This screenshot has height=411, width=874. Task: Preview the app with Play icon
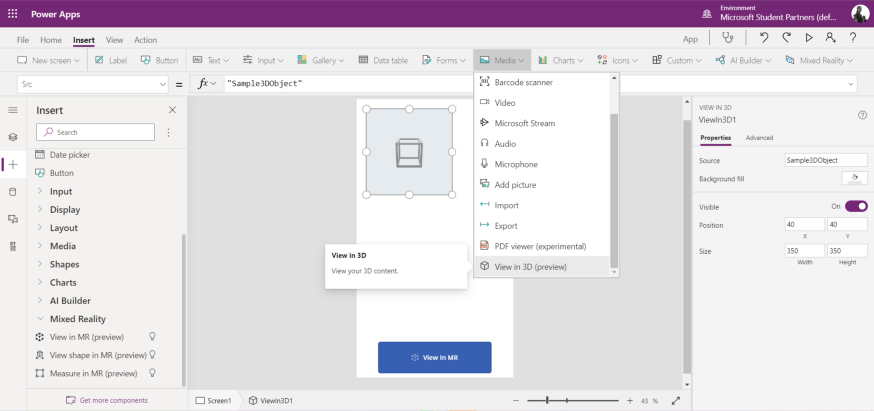(809, 38)
